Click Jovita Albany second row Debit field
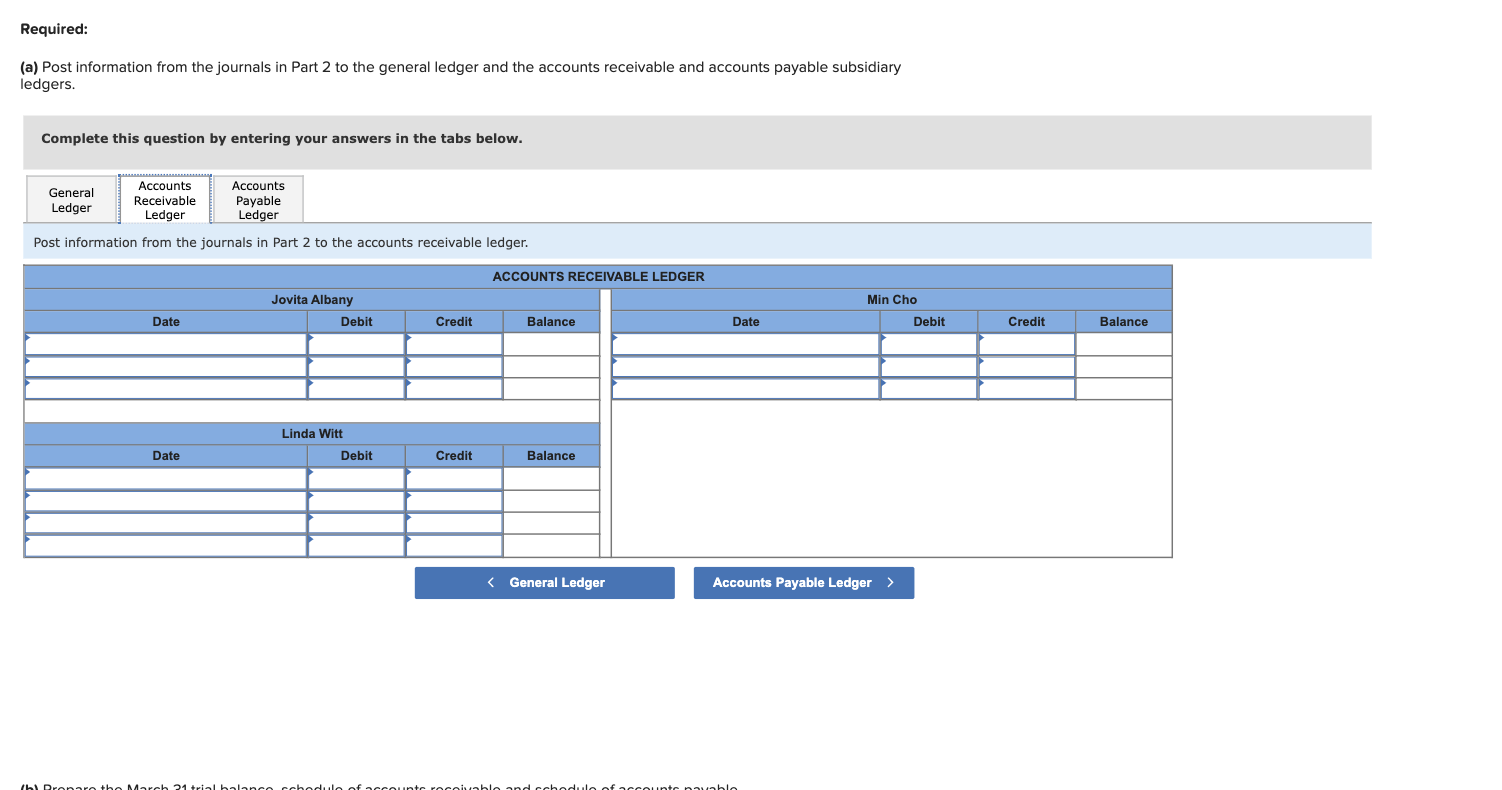Viewport: 1502px width, 790px height. pos(356,366)
